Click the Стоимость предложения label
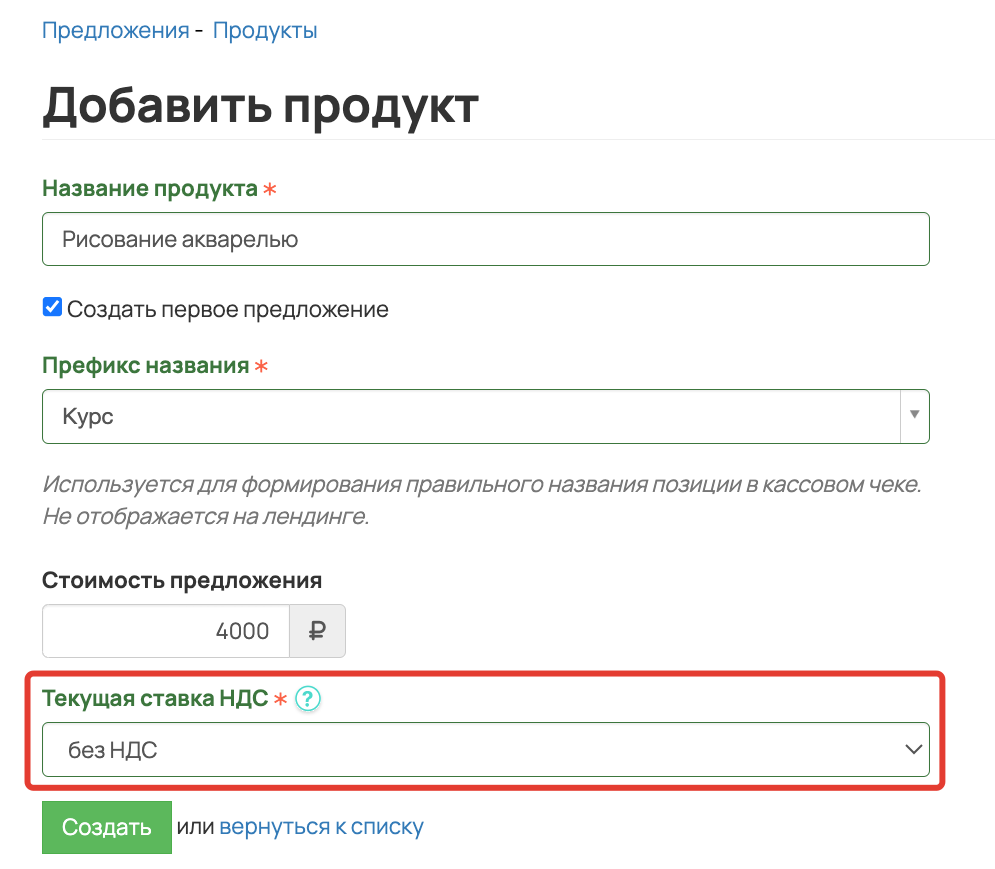This screenshot has height=869, width=995. pyautogui.click(x=182, y=580)
